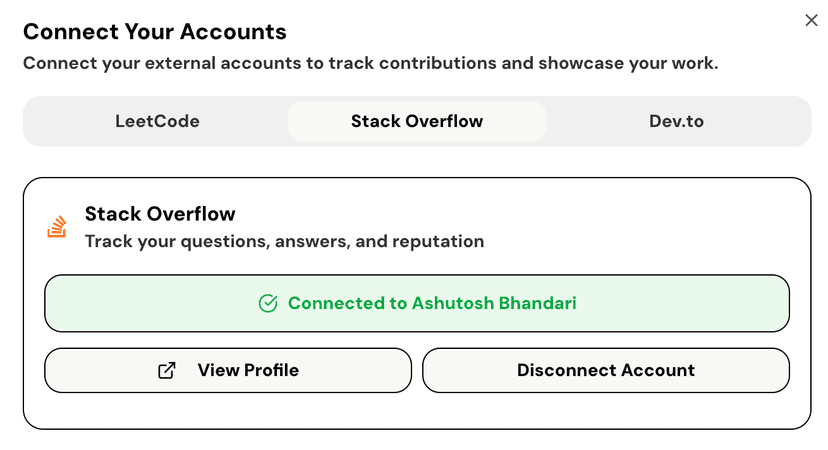Disconnect the Stack Overflow account

pyautogui.click(x=606, y=370)
